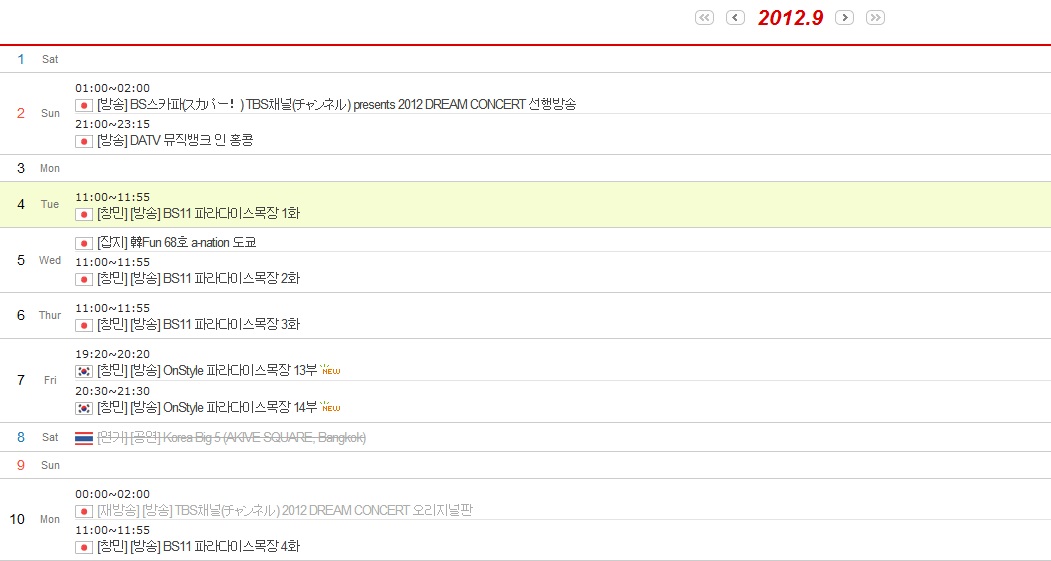This screenshot has width=1051, height=561.
Task: Click the 11:00~11:55 time on Thursday 6
Action: click(x=113, y=308)
